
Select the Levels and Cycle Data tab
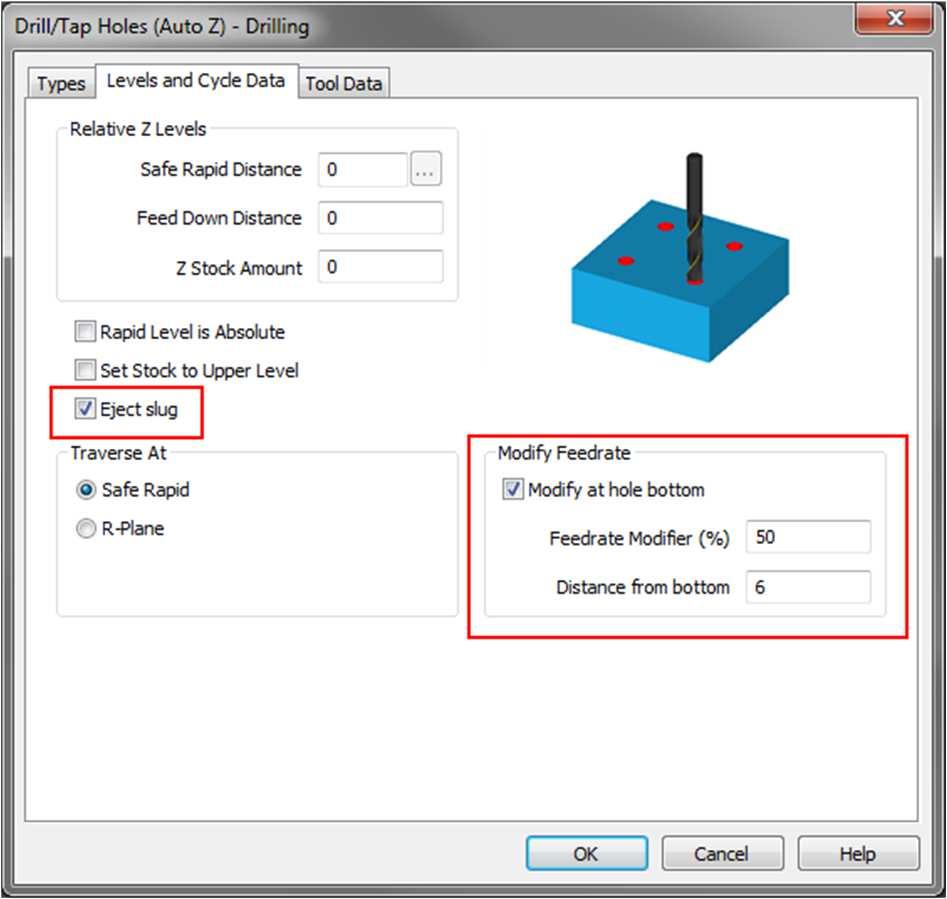196,80
